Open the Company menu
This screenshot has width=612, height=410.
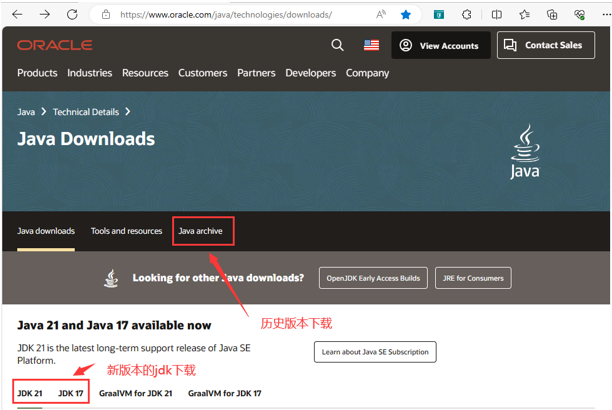pos(367,73)
